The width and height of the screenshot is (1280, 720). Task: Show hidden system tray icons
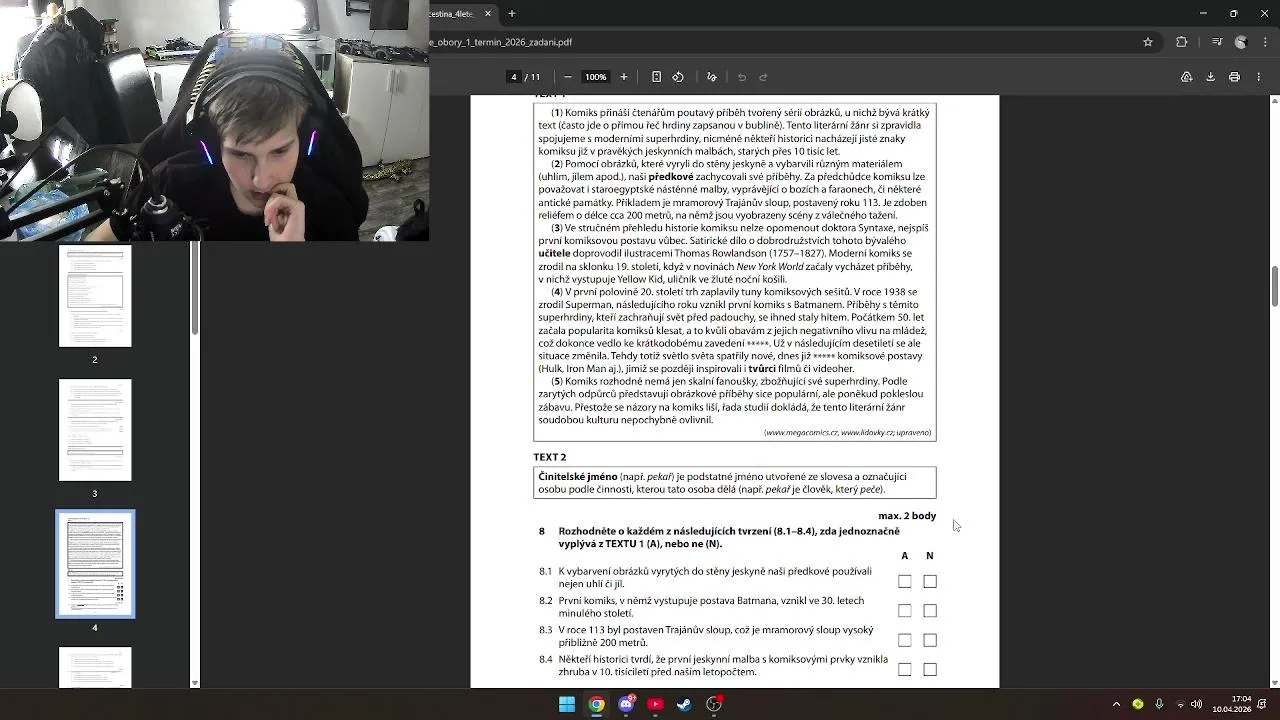pyautogui.click(x=1116, y=704)
